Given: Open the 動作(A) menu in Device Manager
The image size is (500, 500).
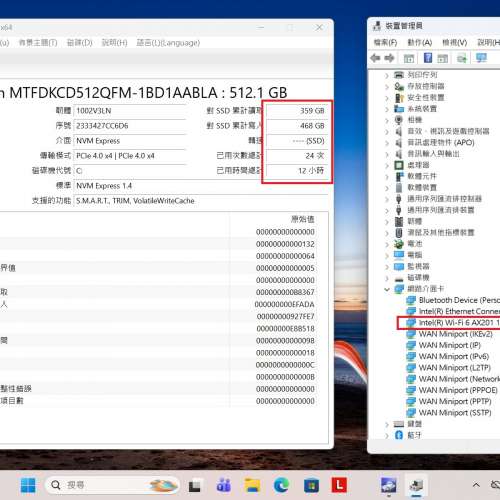Looking at the screenshot, I should click(x=420, y=43).
